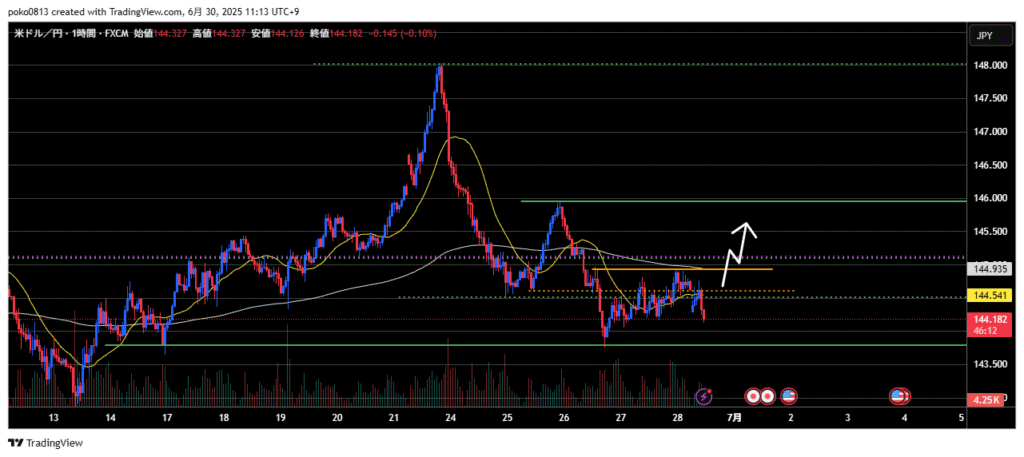Select the green dotted line at 148.000
Viewport: 1024px width, 457px height.
coord(600,64)
